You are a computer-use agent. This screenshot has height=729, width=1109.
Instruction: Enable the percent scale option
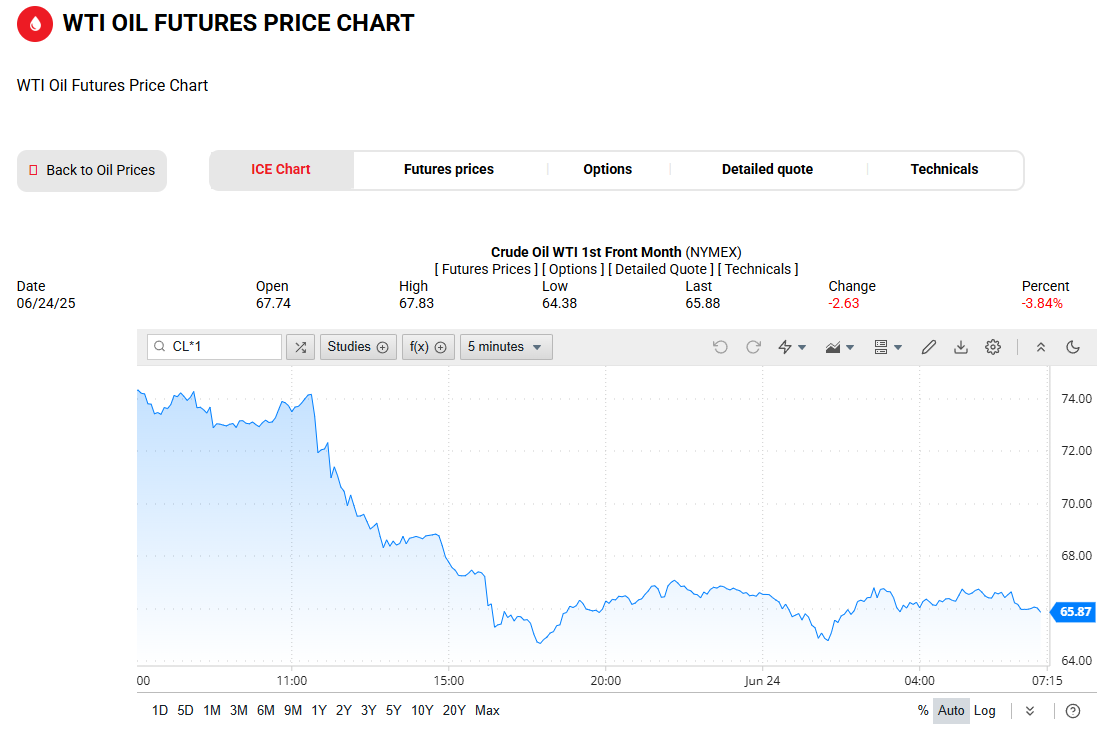pyautogui.click(x=923, y=711)
